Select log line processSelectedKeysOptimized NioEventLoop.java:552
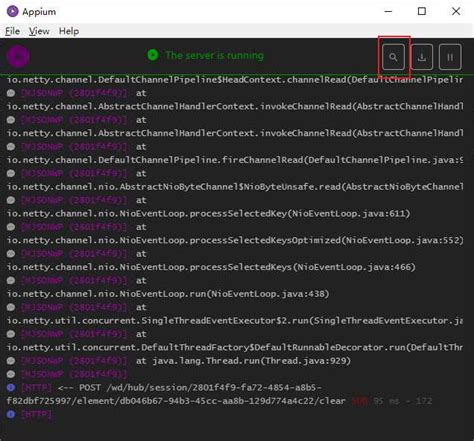This screenshot has width=474, height=441. (x=235, y=240)
